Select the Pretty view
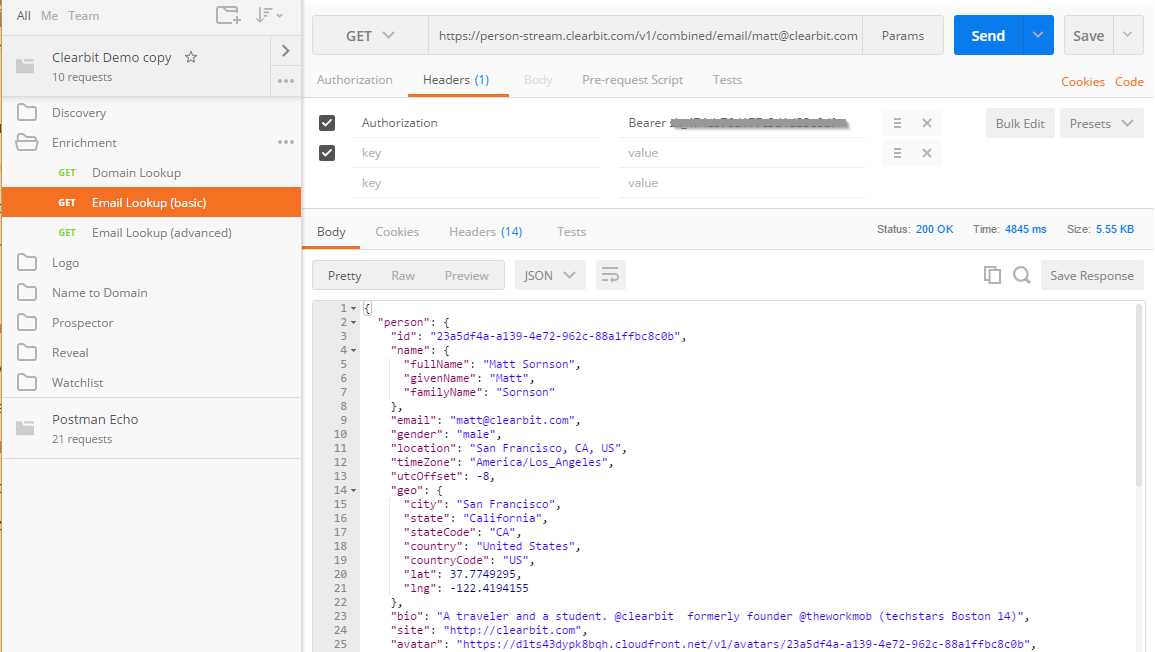The height and width of the screenshot is (652, 1155). coord(344,276)
